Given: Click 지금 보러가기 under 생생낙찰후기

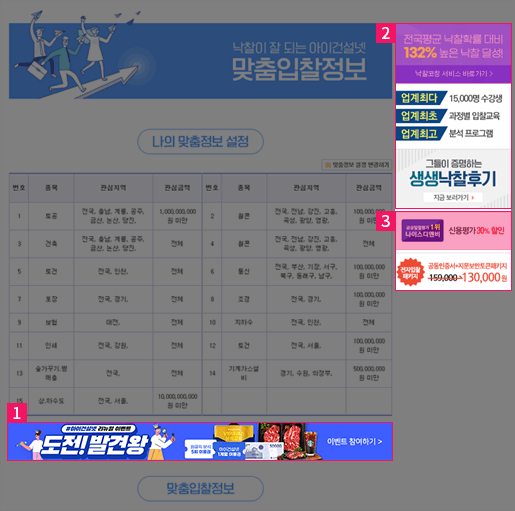Looking at the screenshot, I should [x=453, y=198].
